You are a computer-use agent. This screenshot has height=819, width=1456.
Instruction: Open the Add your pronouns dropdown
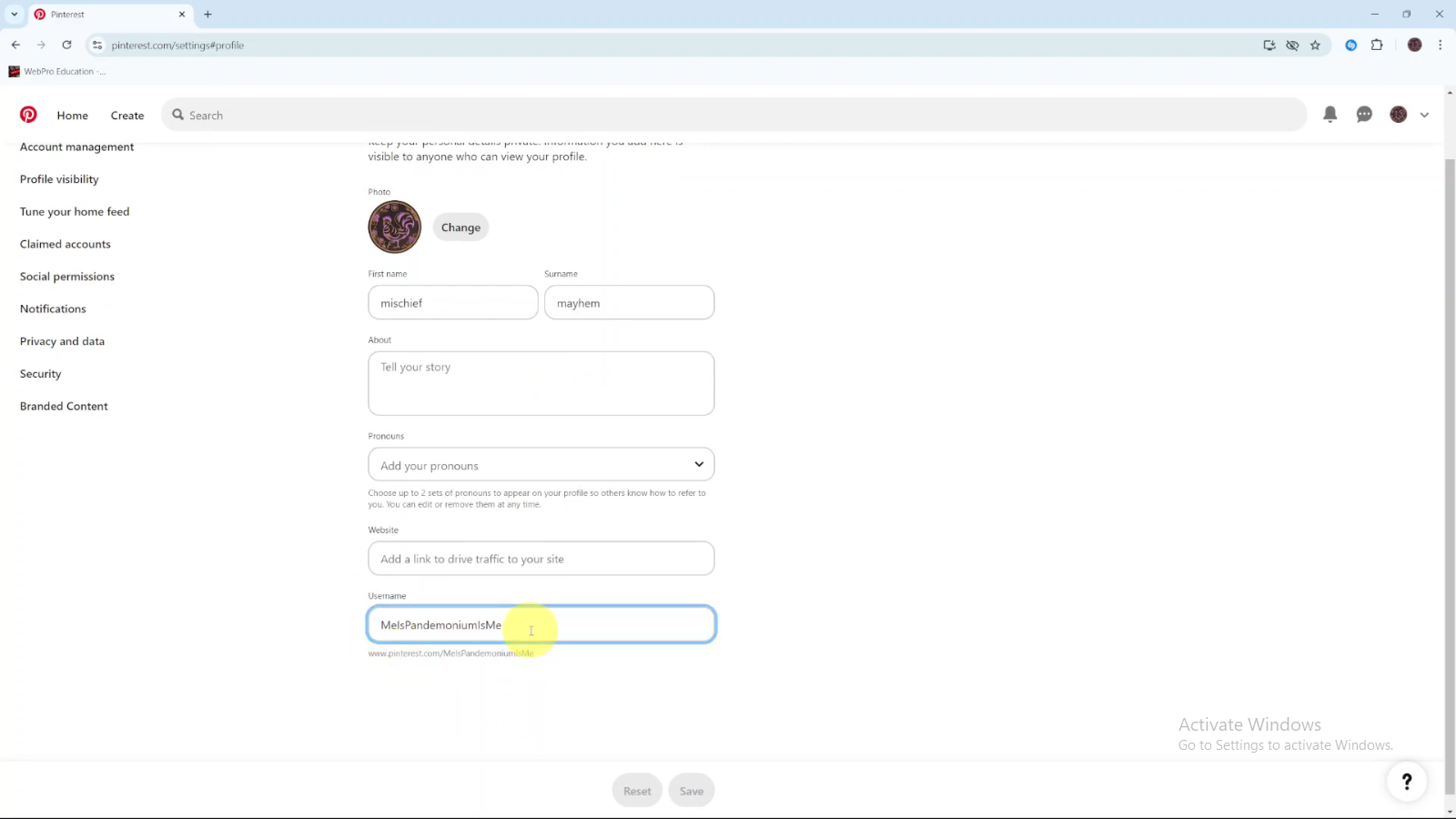(541, 464)
